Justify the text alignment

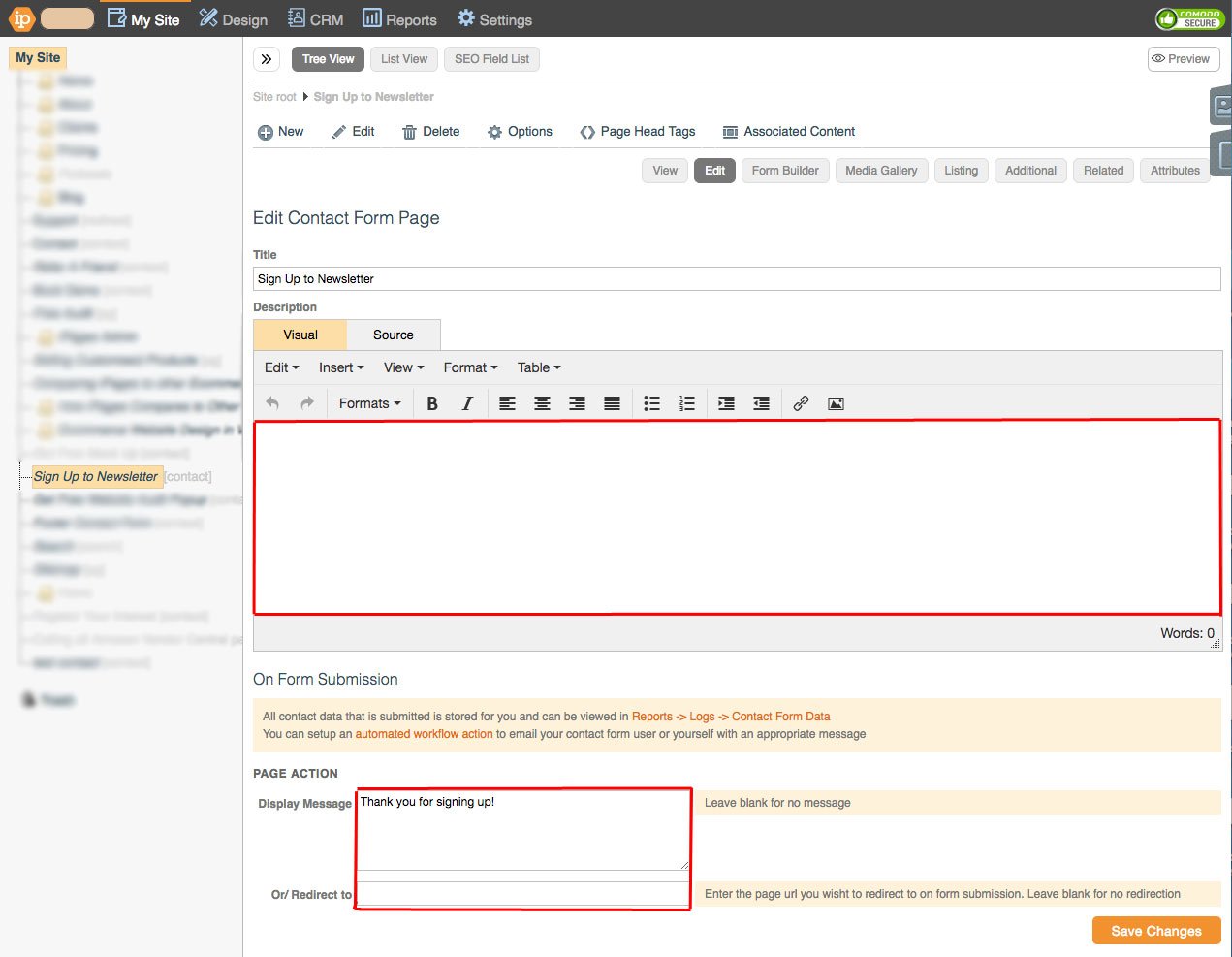(x=612, y=403)
